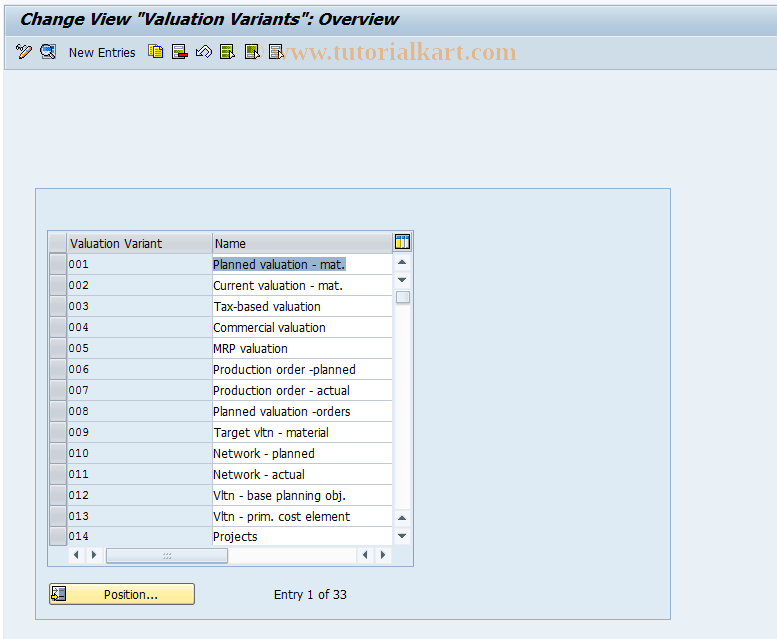777x639 pixels.
Task: Click the Select Block icon
Action: [252, 52]
